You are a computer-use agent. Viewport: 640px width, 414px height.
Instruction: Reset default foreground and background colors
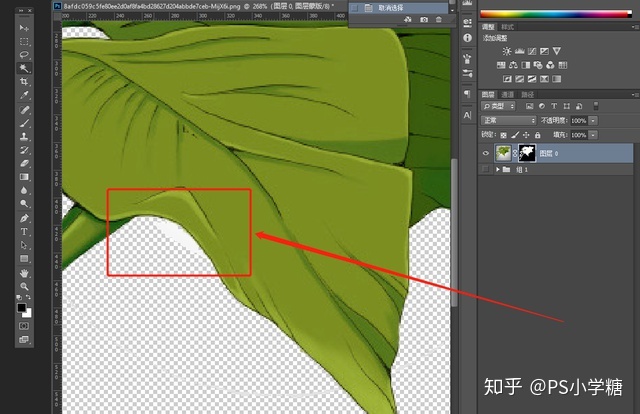(x=19, y=298)
